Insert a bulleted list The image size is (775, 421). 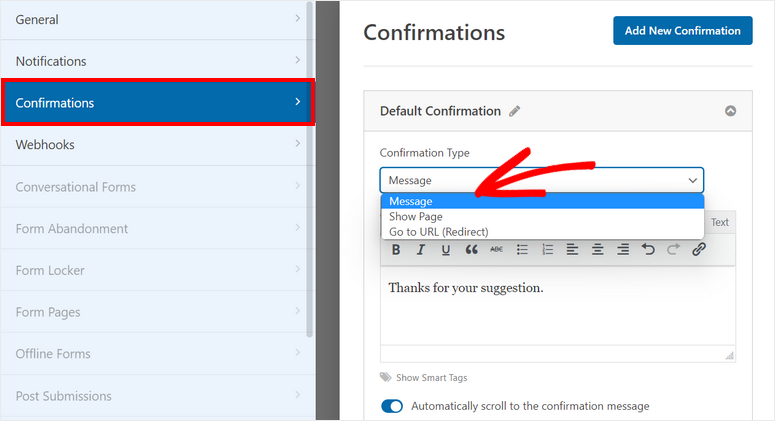point(522,250)
